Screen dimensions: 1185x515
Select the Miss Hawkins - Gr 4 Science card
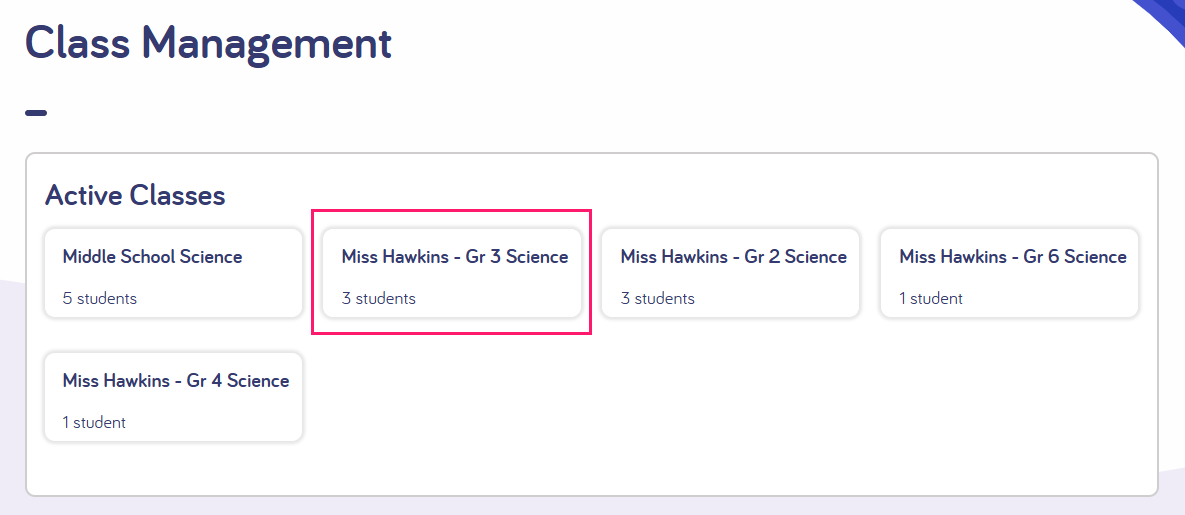pos(173,397)
